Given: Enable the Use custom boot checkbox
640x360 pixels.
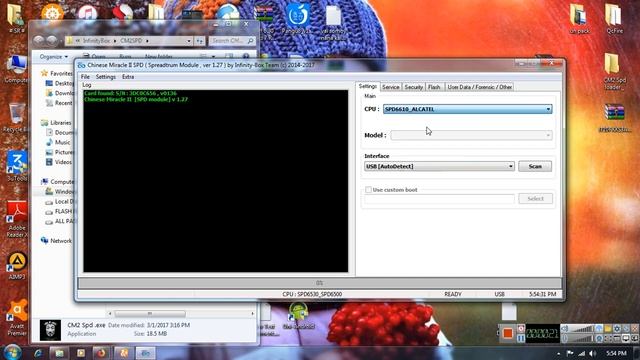Looking at the screenshot, I should [x=368, y=190].
